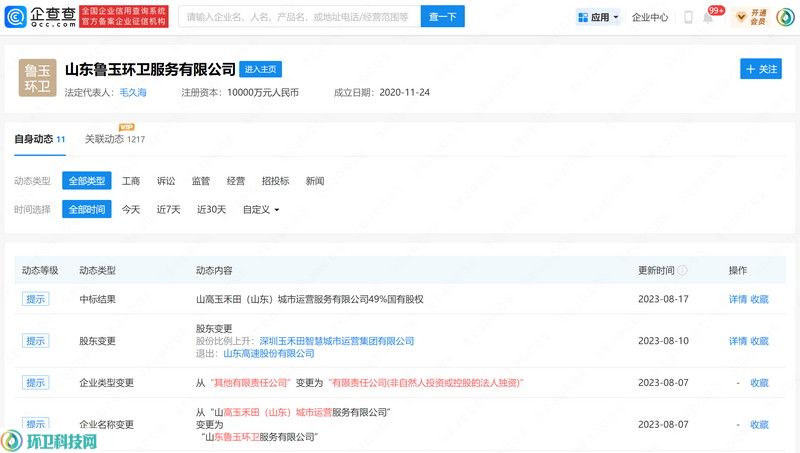The height and width of the screenshot is (453, 800).
Task: Follow company with 关注 button
Action: point(761,69)
